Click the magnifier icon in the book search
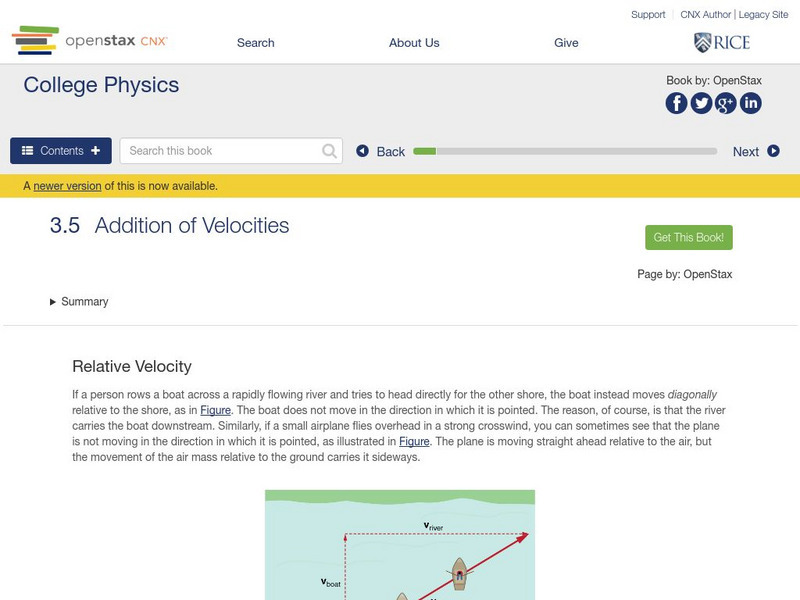The width and height of the screenshot is (800, 600). click(x=328, y=150)
